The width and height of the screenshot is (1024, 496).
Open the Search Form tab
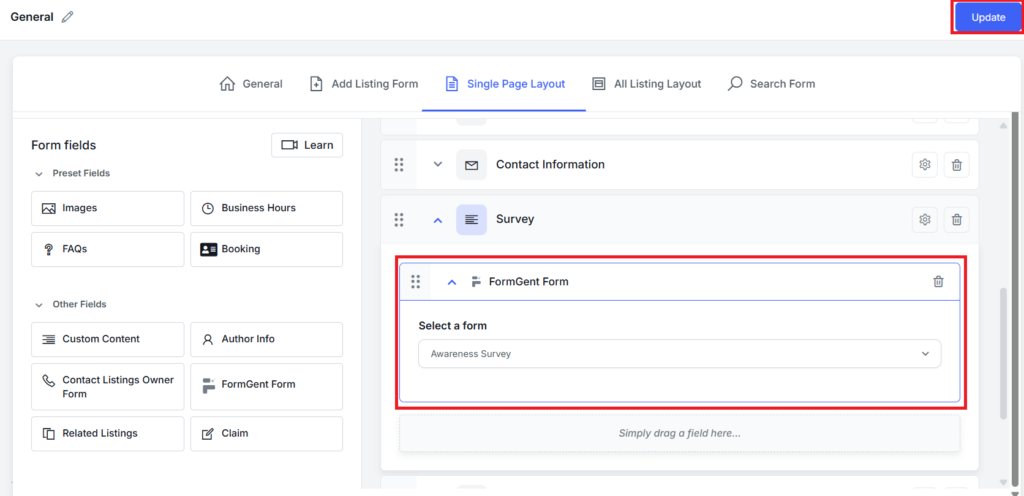click(x=771, y=84)
